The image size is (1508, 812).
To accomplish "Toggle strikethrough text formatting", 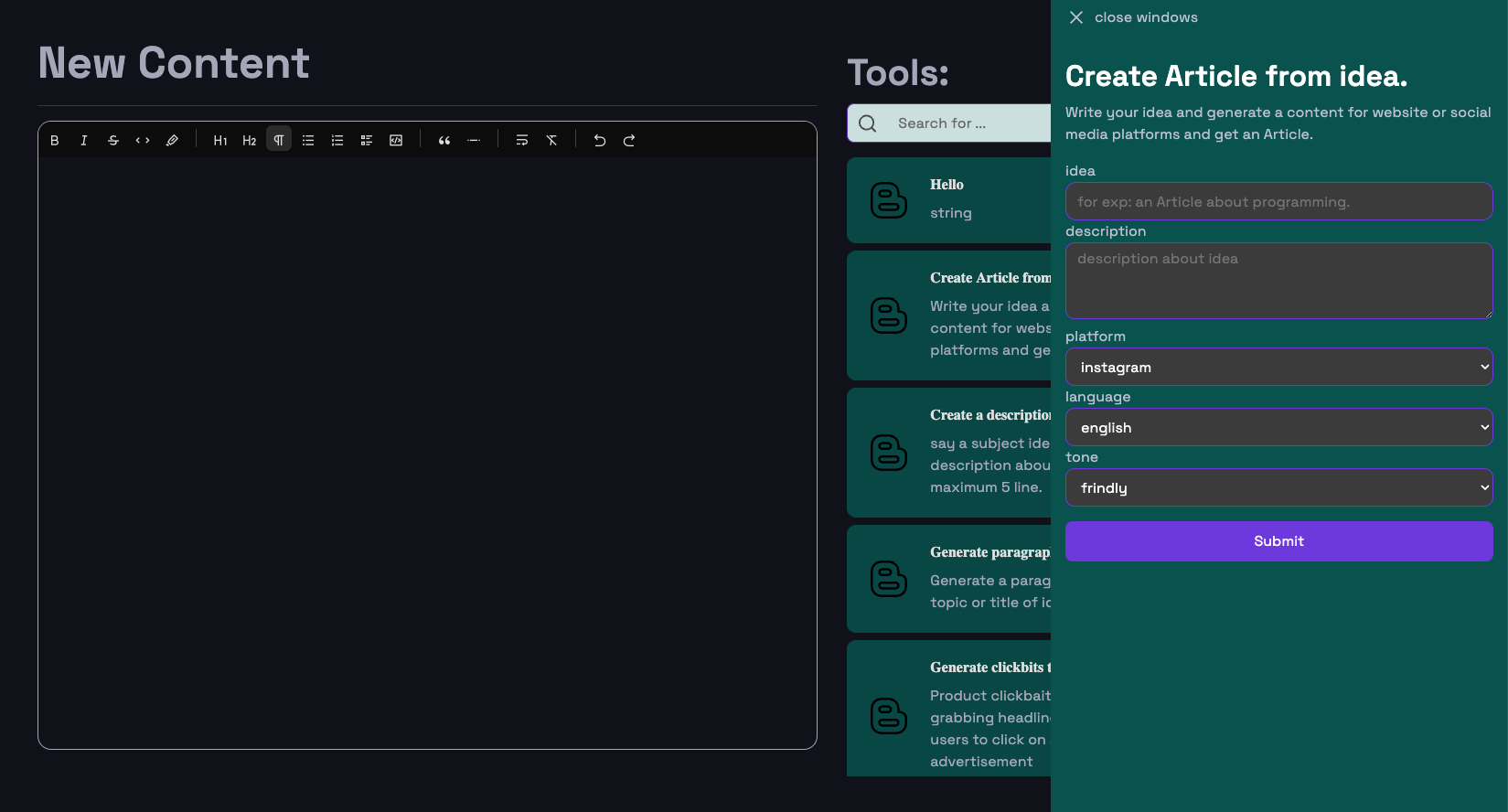I will click(x=113, y=141).
